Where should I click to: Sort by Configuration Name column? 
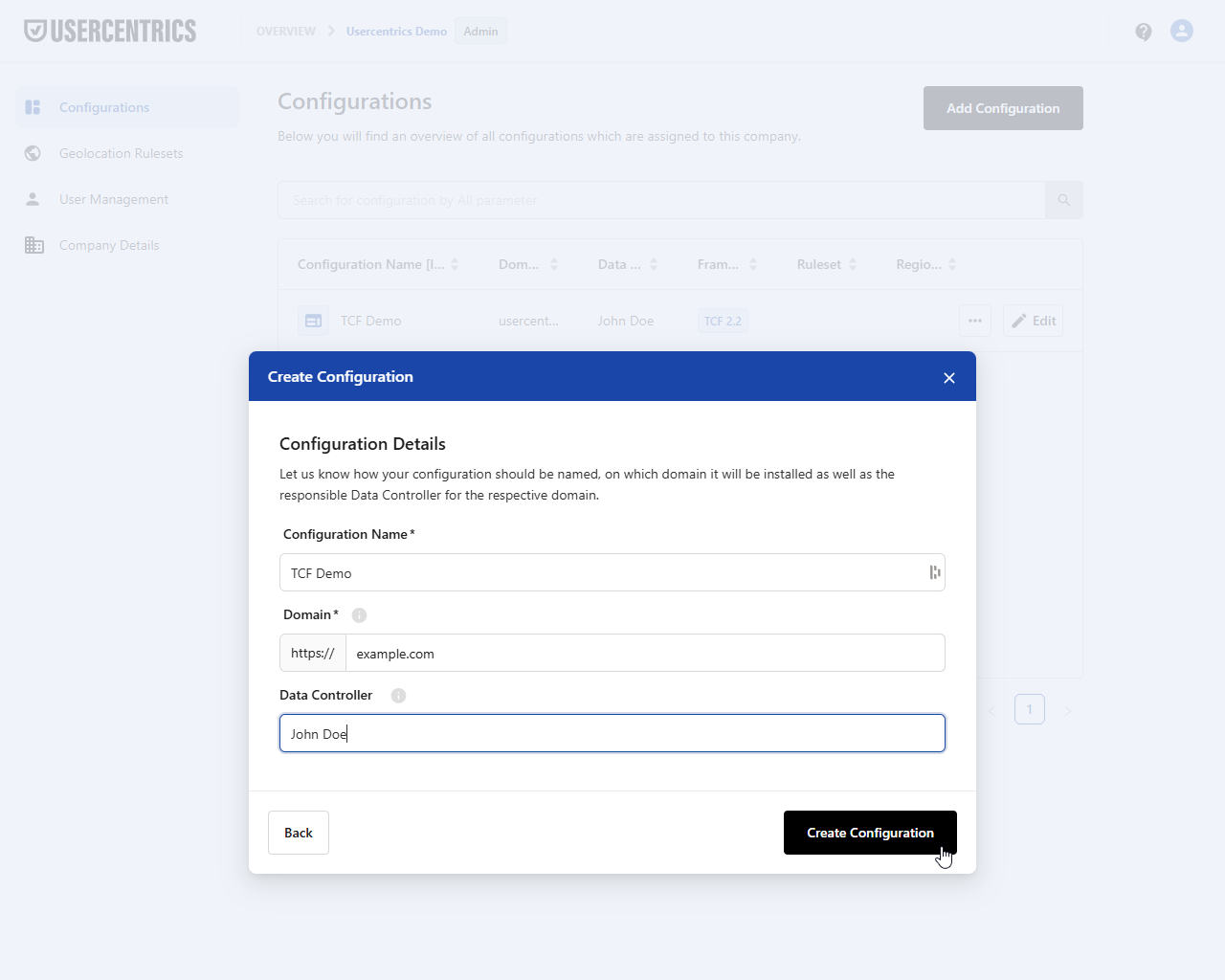pos(455,264)
